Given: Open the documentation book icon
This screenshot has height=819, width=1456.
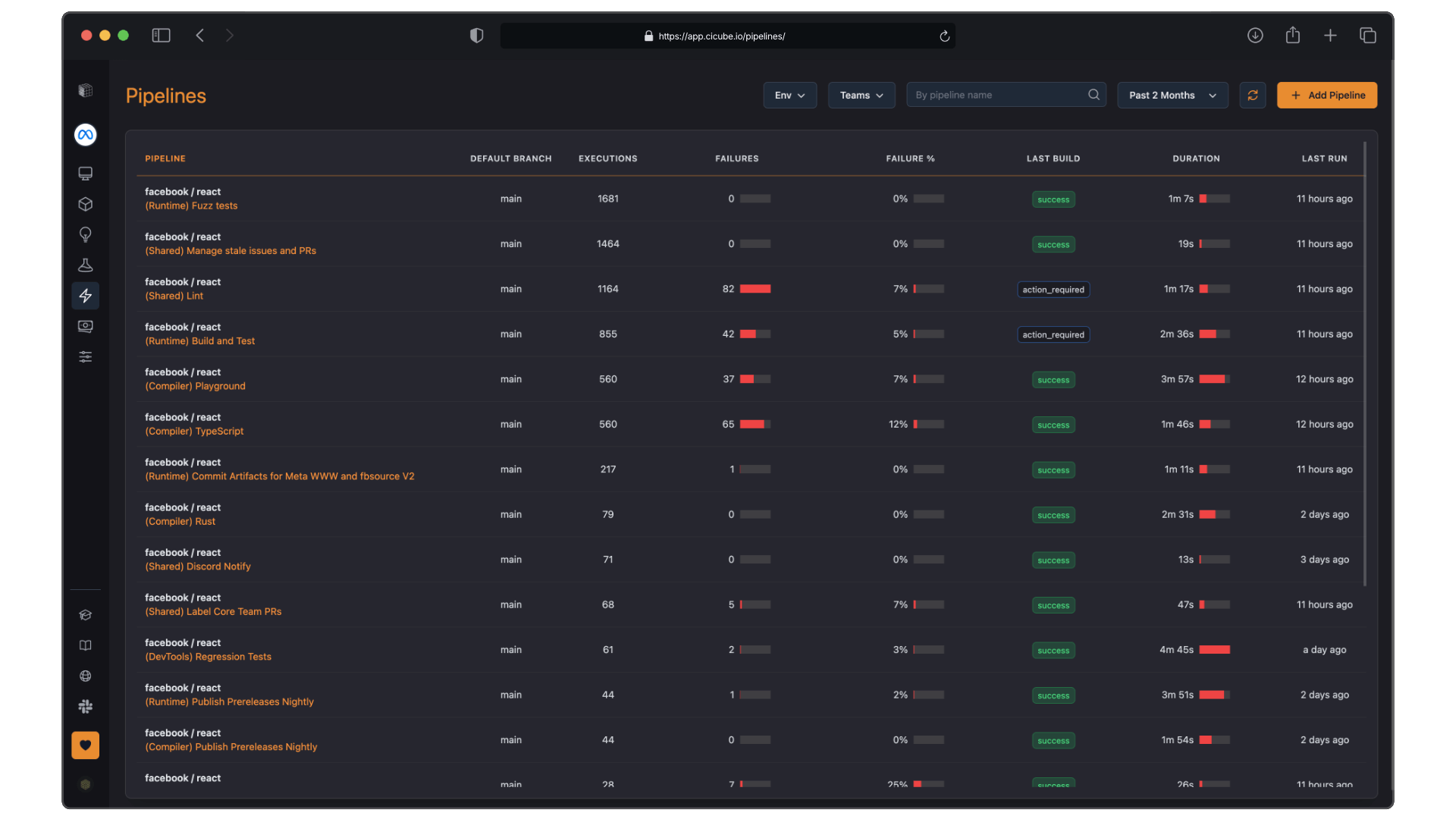Looking at the screenshot, I should [x=85, y=645].
